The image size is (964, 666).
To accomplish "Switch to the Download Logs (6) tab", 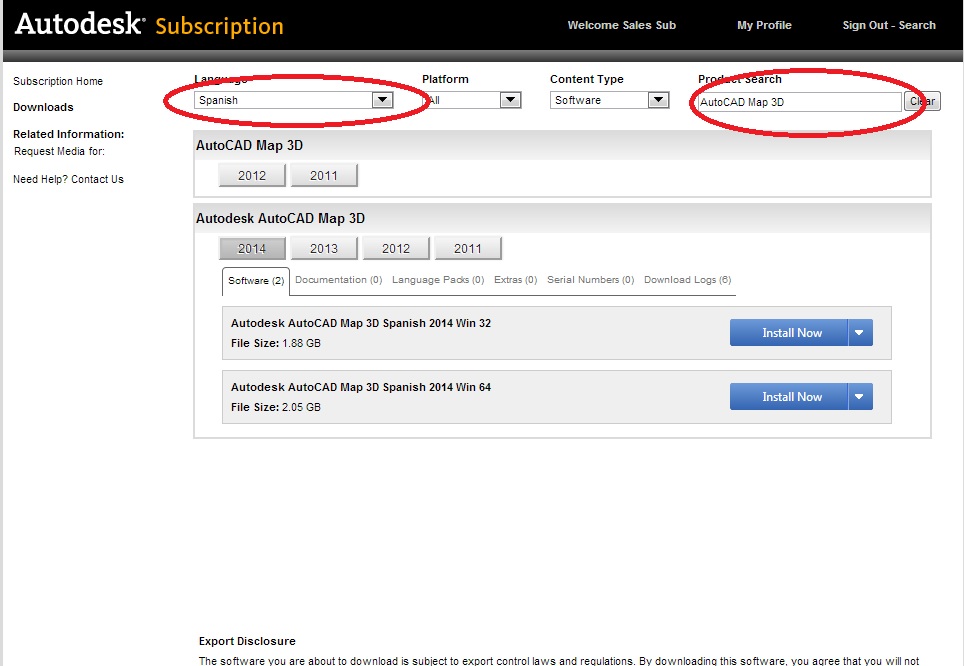I will pos(688,280).
